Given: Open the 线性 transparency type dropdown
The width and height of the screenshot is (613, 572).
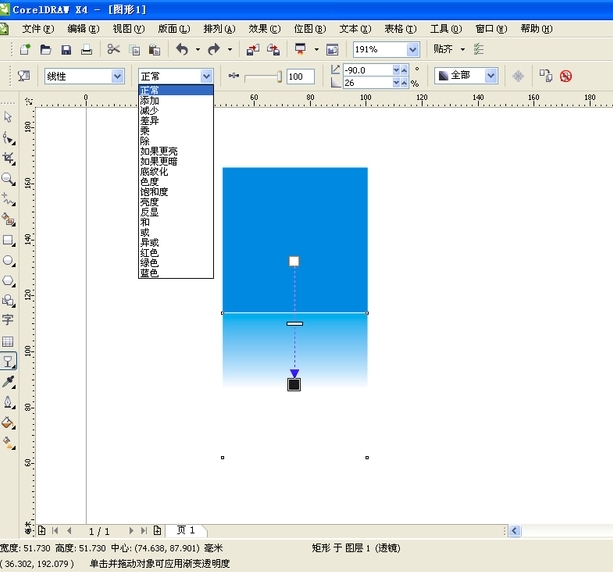Looking at the screenshot, I should (116, 76).
